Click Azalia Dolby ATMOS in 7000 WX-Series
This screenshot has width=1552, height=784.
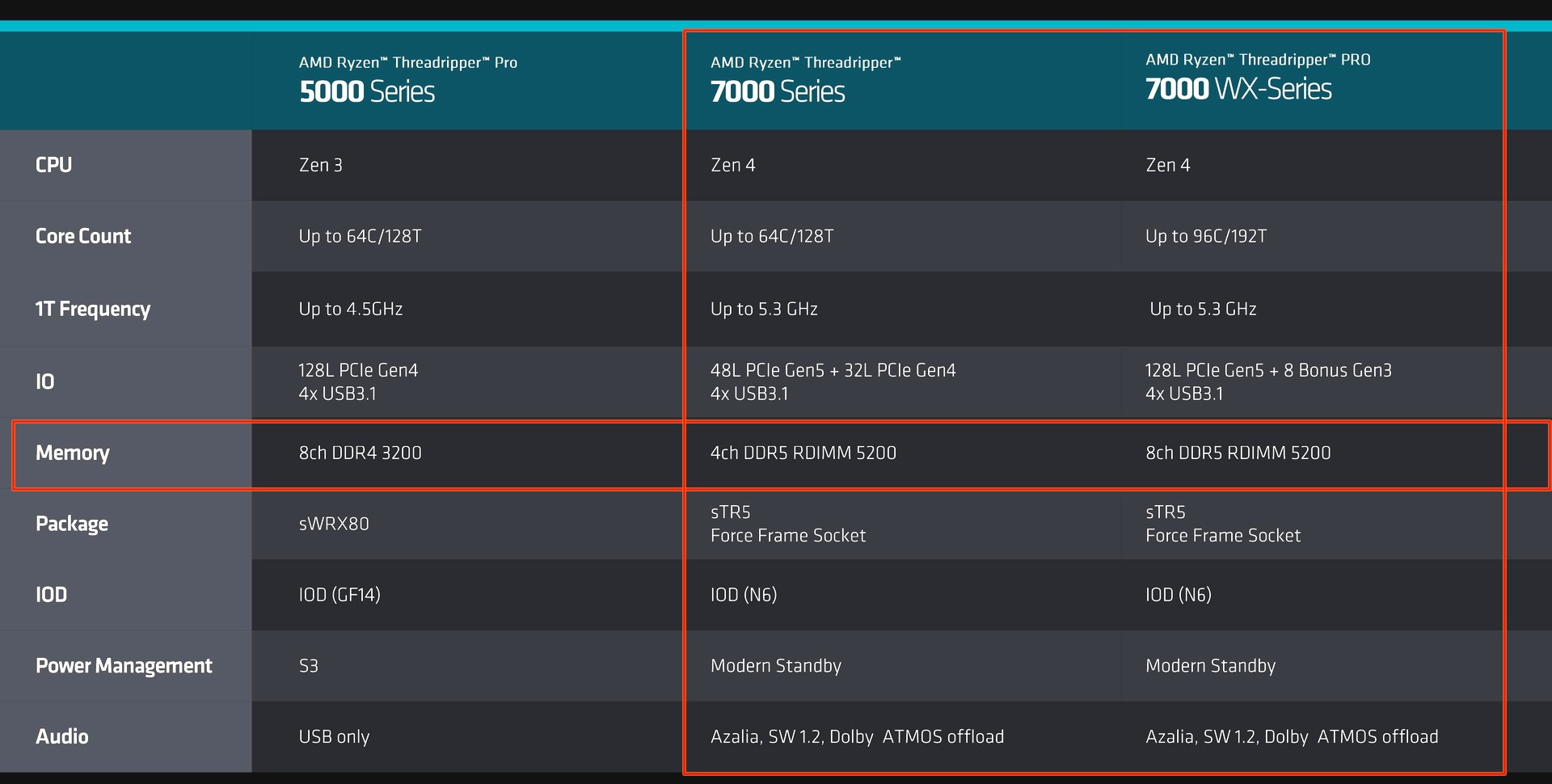[x=1292, y=736]
